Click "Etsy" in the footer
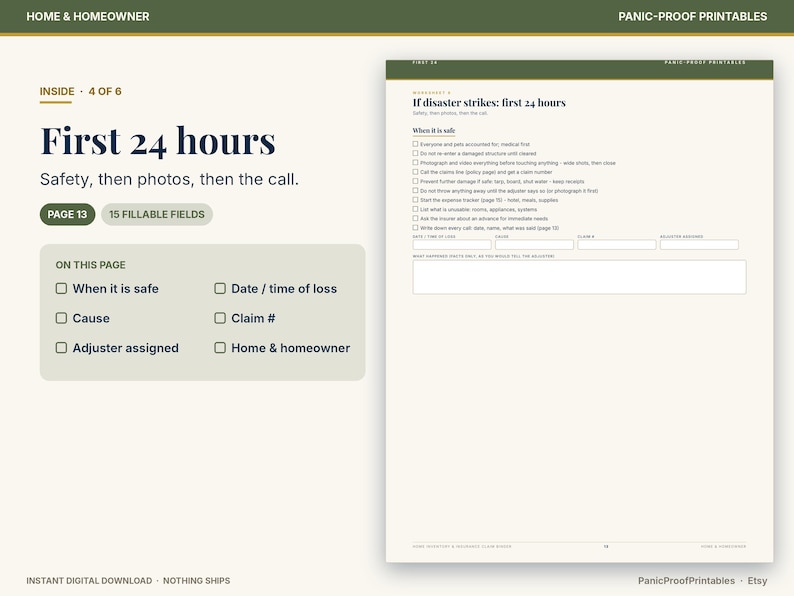 757,581
